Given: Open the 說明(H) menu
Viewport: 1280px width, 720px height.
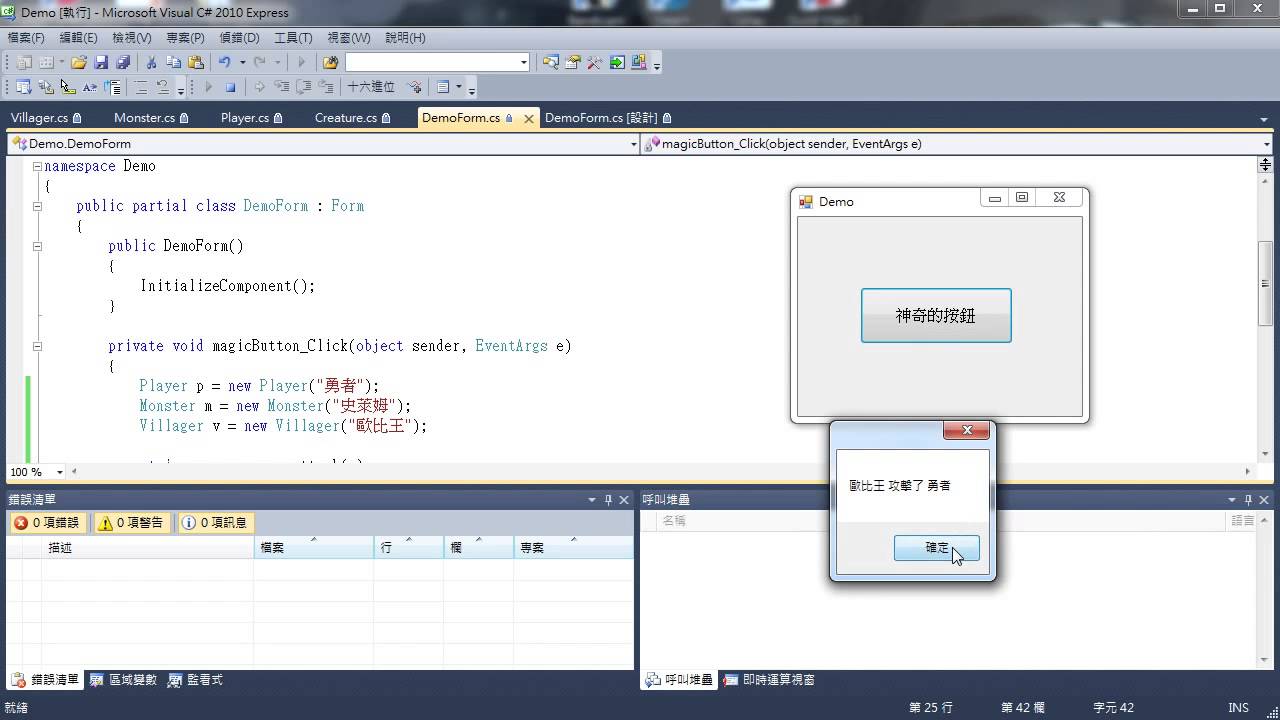Looking at the screenshot, I should click(405, 37).
